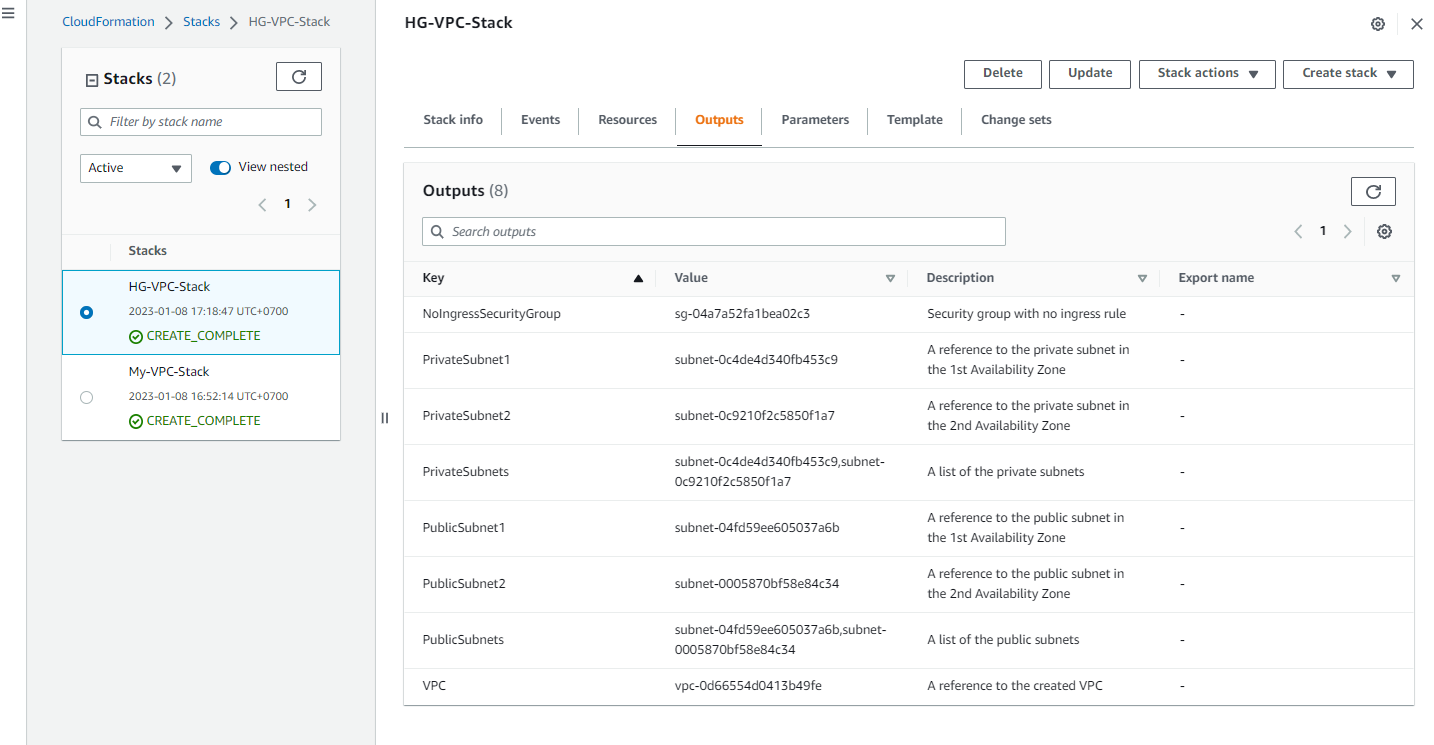Image resolution: width=1434 pixels, height=745 pixels.
Task: Refresh the Outputs table
Action: (x=1372, y=191)
